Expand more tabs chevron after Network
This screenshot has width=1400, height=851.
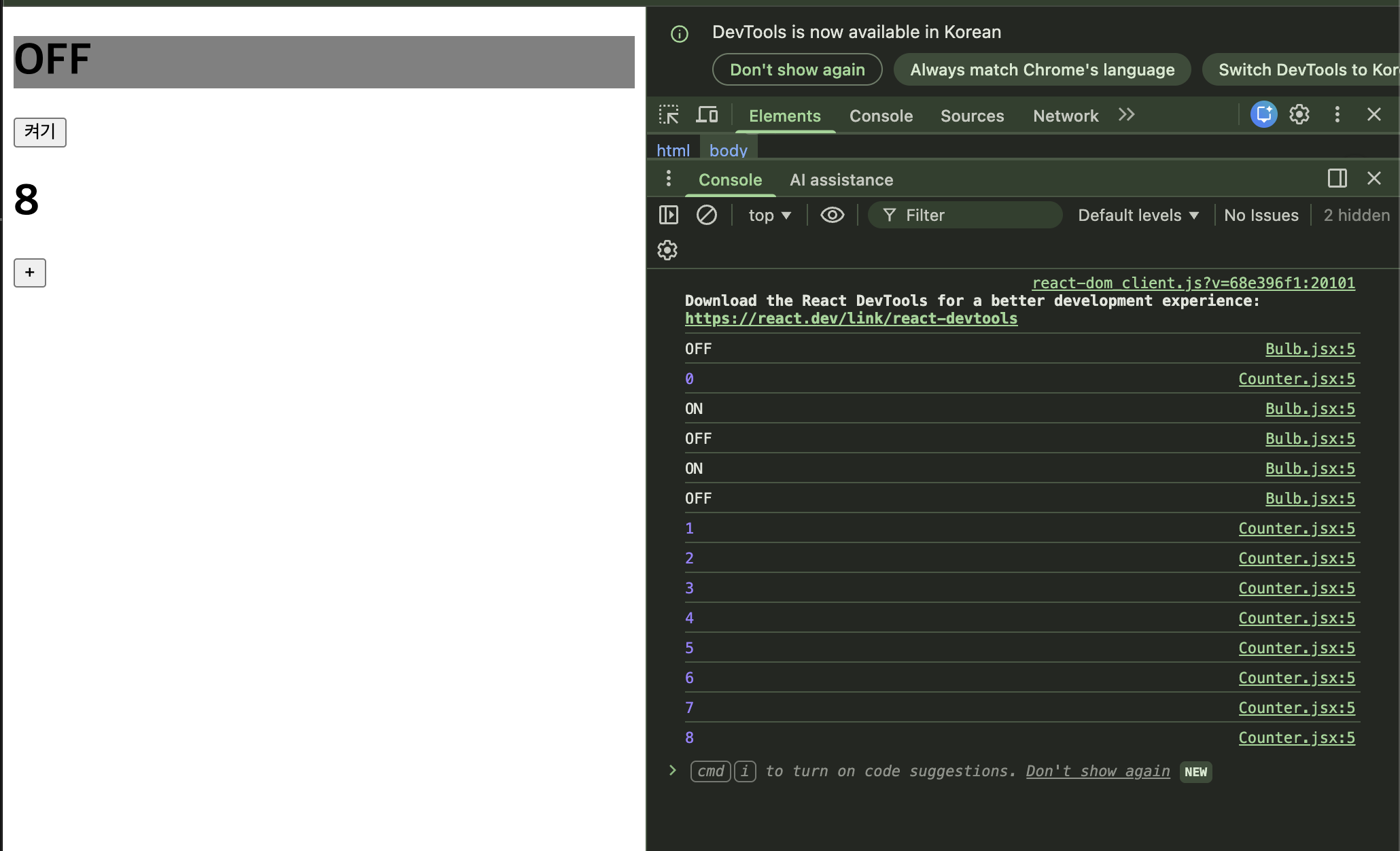pos(1126,115)
